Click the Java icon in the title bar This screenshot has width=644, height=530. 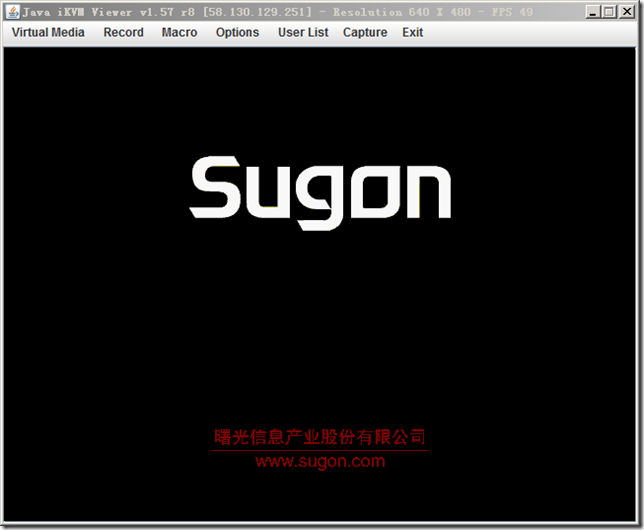coord(13,12)
